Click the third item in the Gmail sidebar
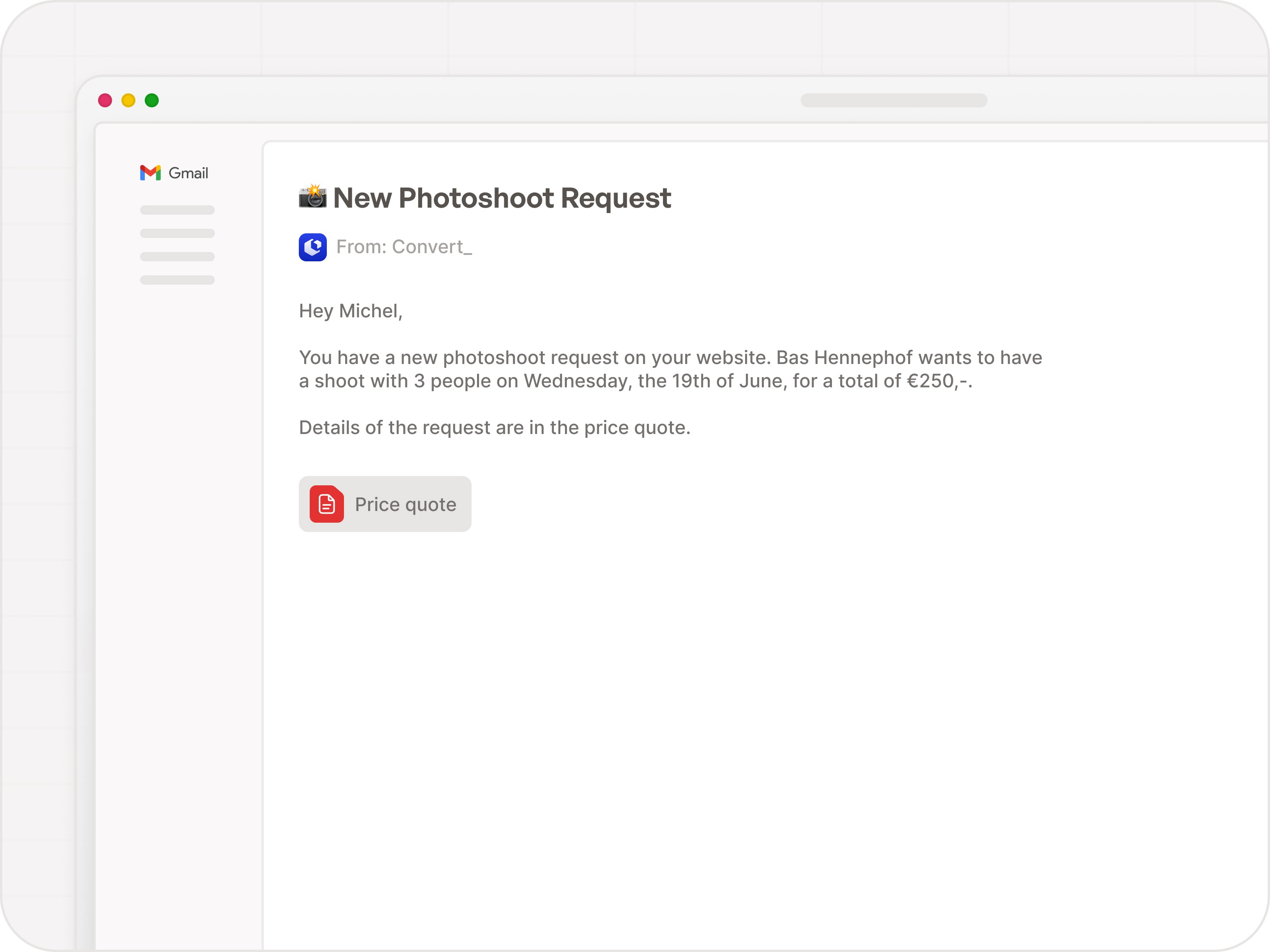1270x952 pixels. (176, 257)
